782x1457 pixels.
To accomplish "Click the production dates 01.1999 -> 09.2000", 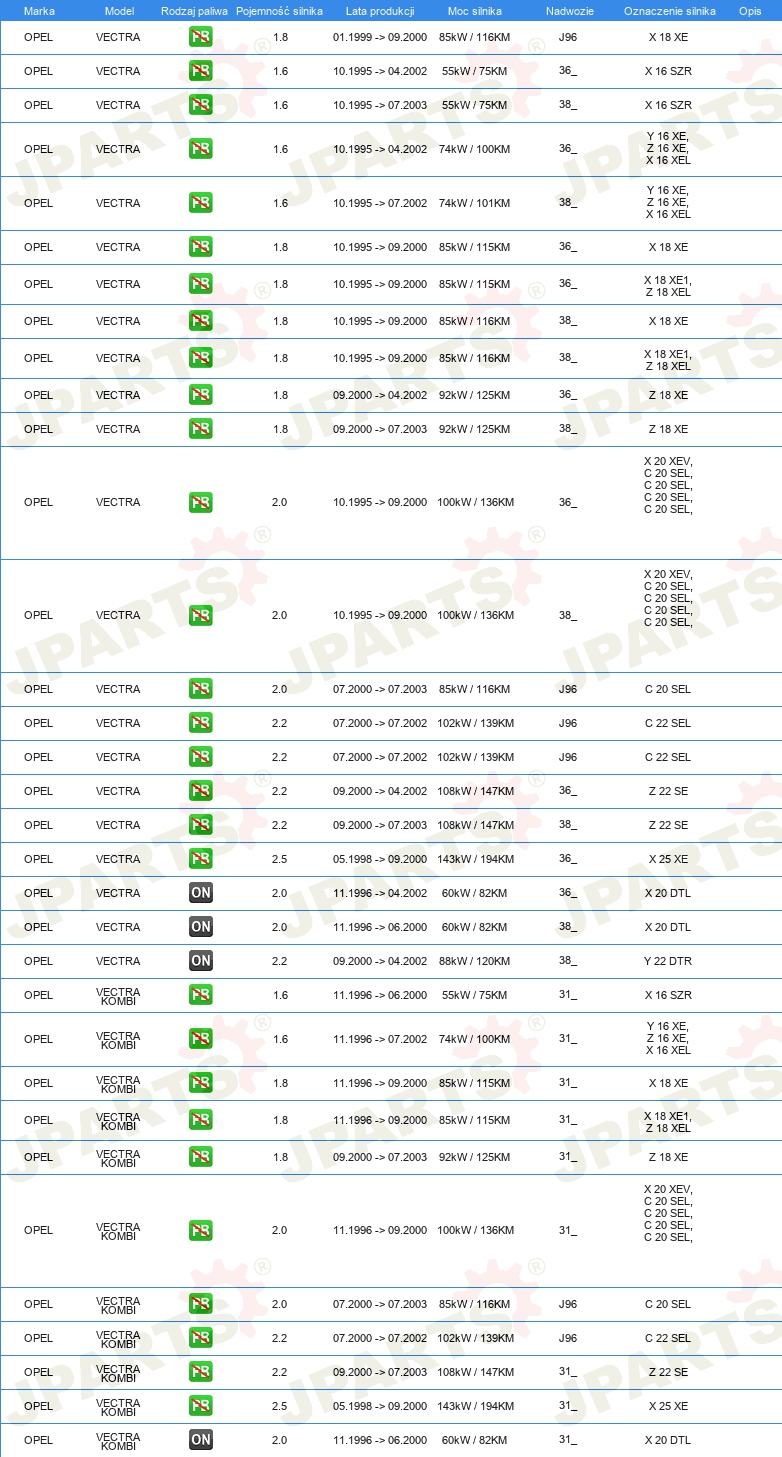I will [380, 37].
